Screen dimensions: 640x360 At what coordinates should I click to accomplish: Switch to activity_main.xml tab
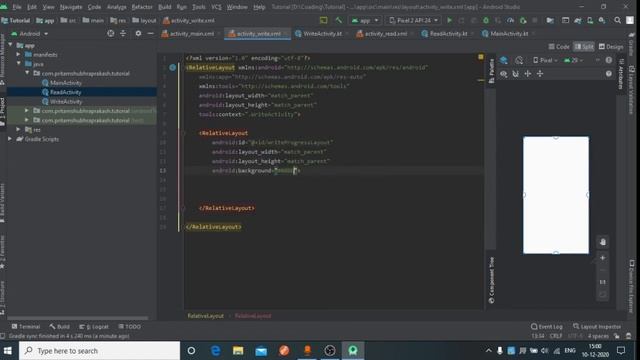191,34
